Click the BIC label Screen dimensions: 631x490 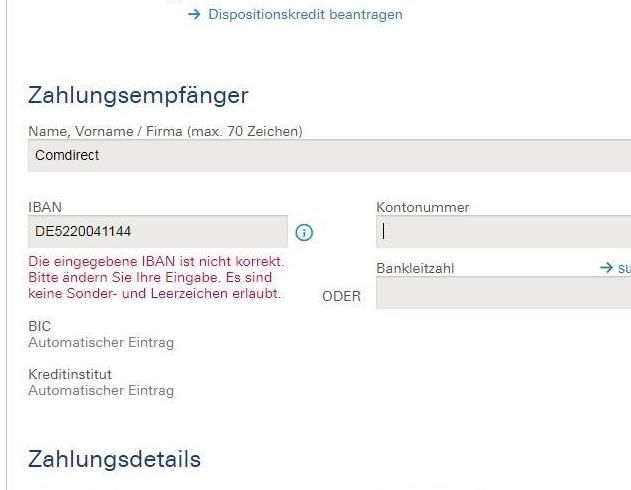39,326
